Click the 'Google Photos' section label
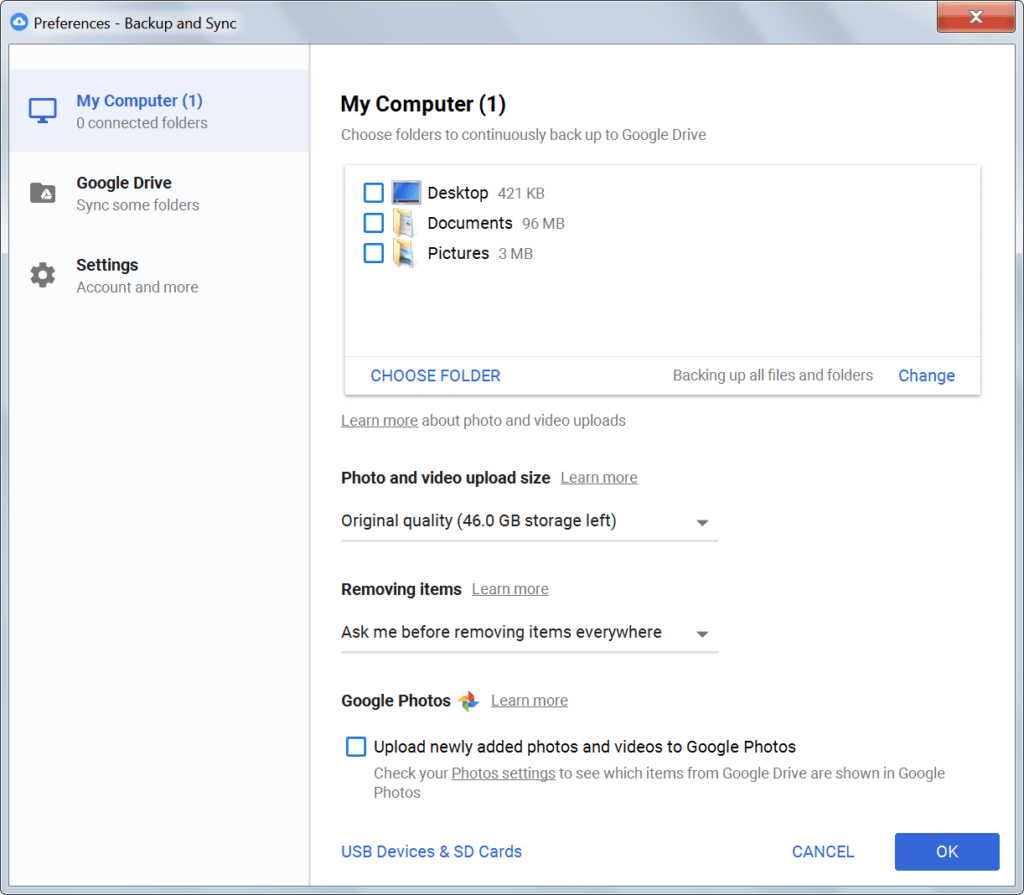Screen dimensions: 1024x895 pos(396,701)
